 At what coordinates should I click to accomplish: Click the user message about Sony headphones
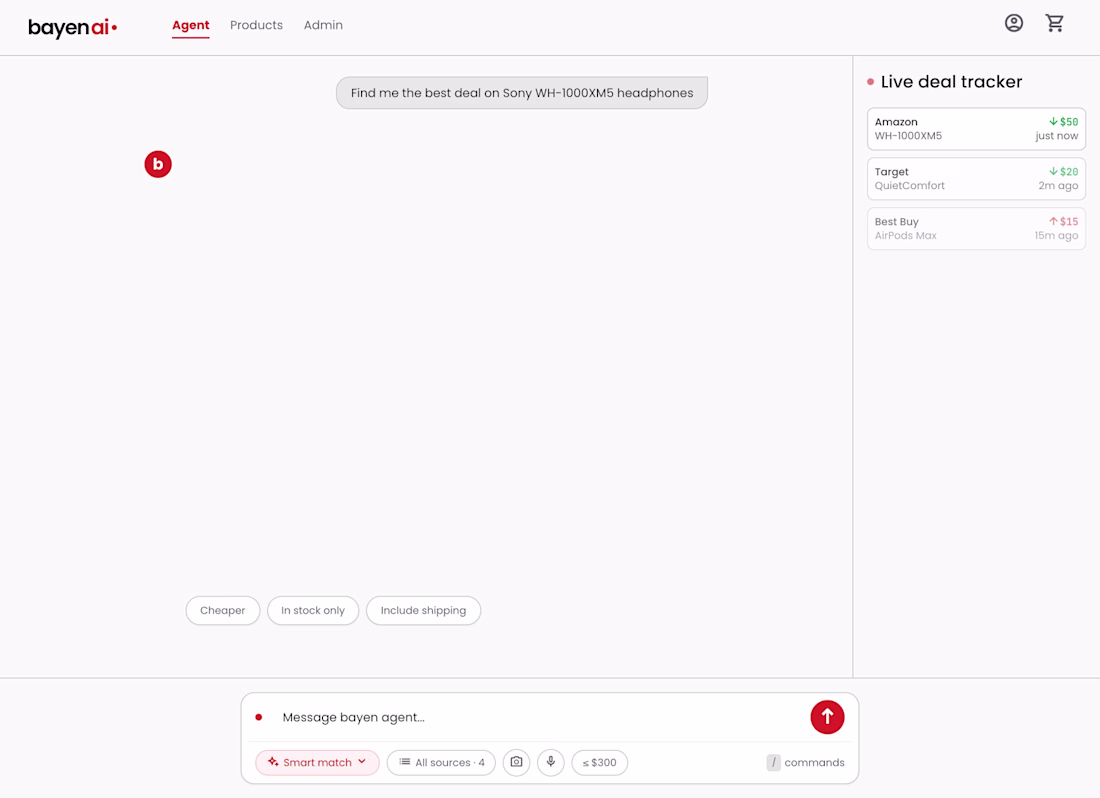(522, 93)
